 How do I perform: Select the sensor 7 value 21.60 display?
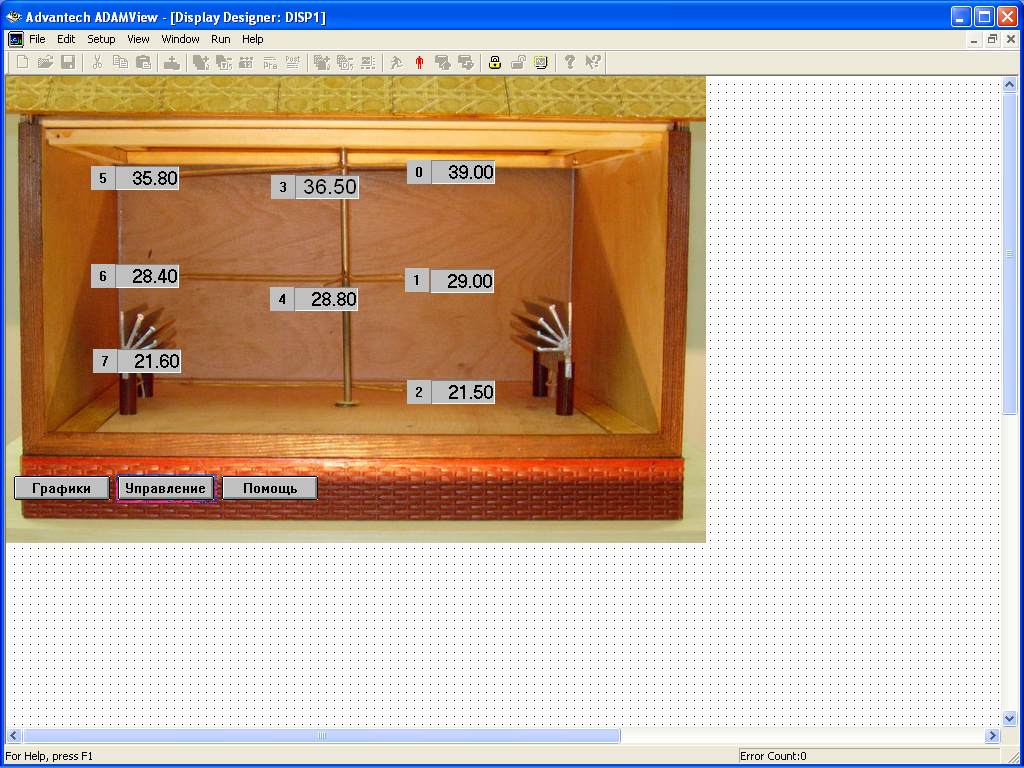[x=149, y=360]
